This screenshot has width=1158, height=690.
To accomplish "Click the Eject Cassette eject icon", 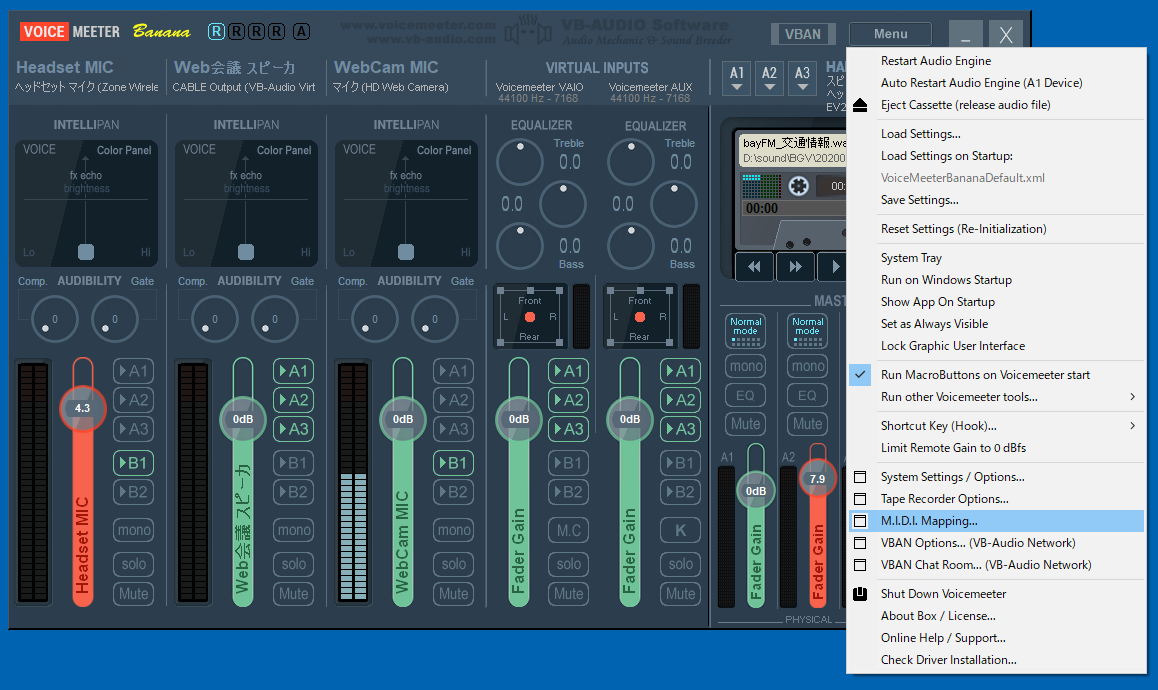I will pos(860,105).
